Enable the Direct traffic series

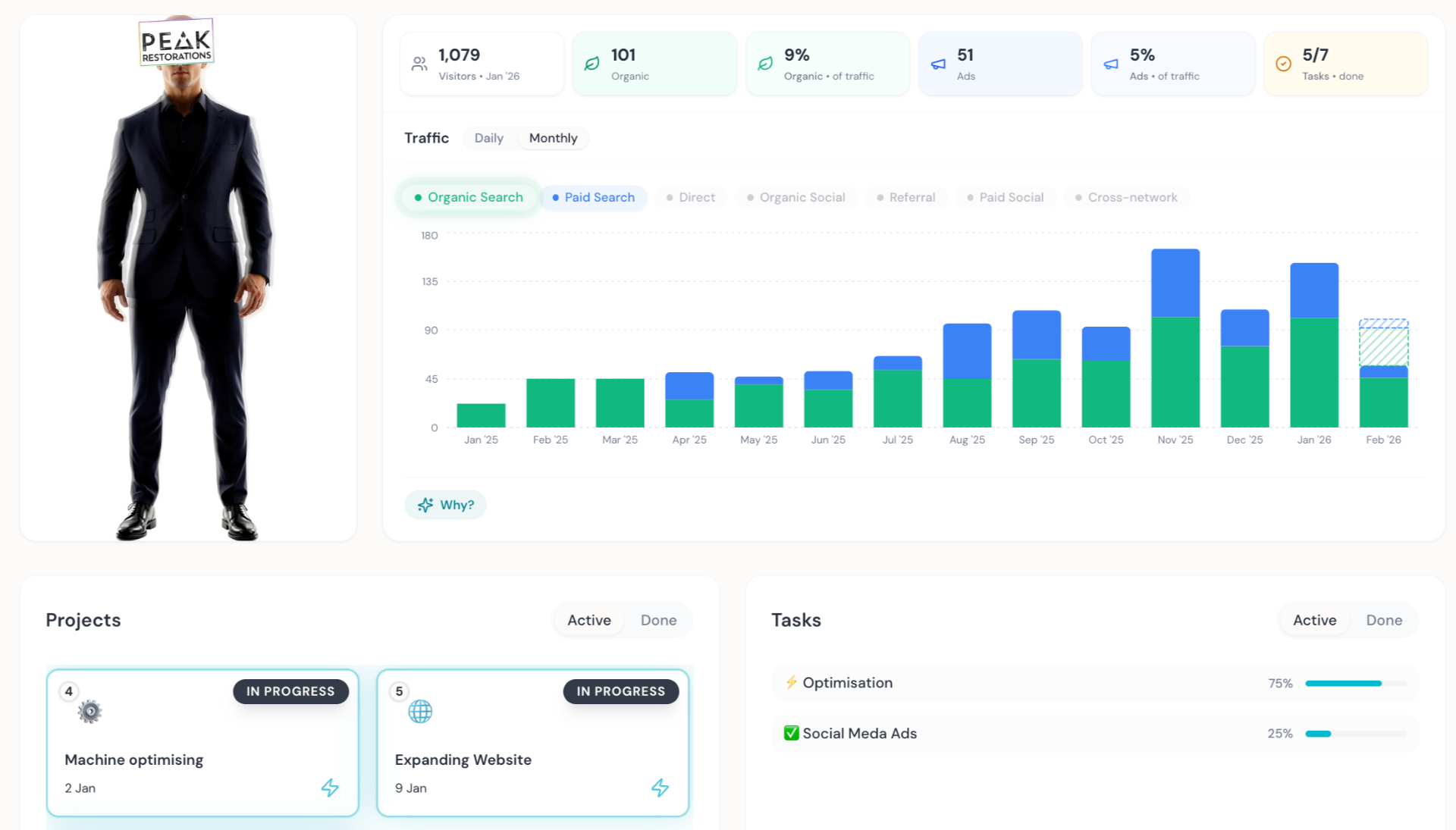coord(690,197)
